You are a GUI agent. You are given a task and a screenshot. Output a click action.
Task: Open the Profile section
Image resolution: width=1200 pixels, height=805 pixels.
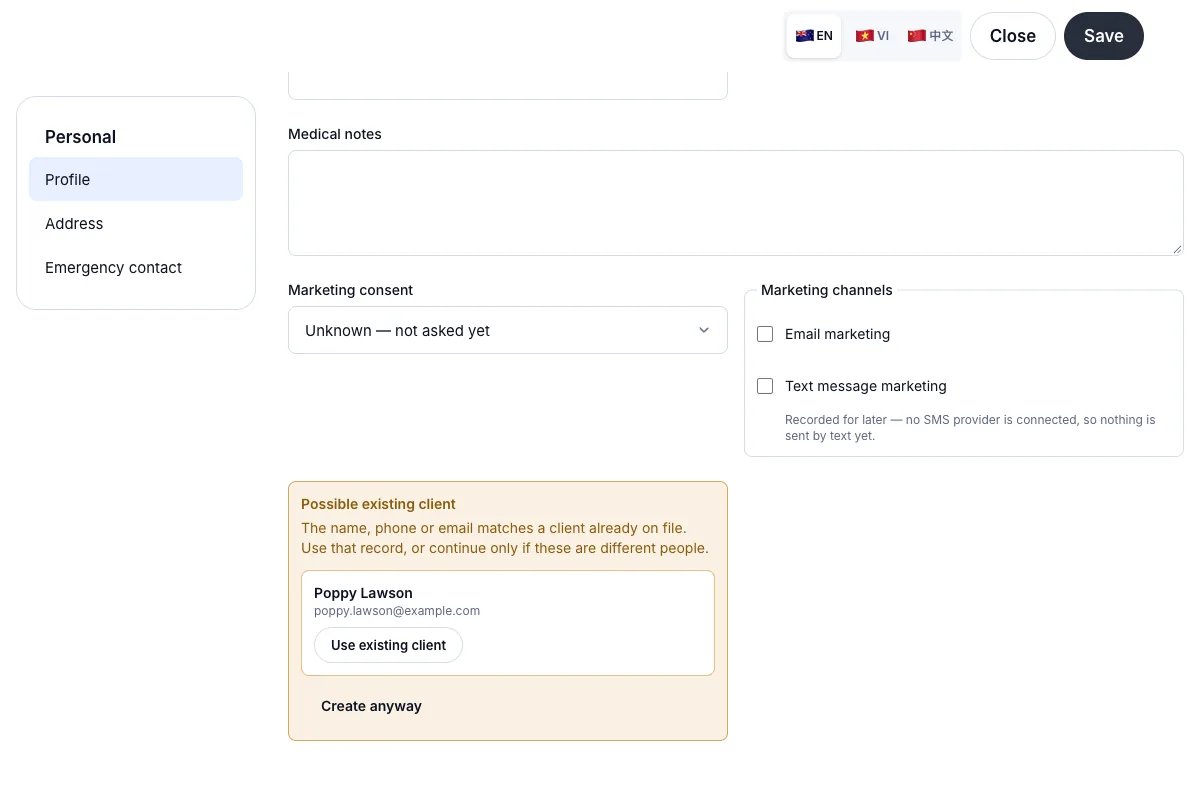(x=136, y=179)
